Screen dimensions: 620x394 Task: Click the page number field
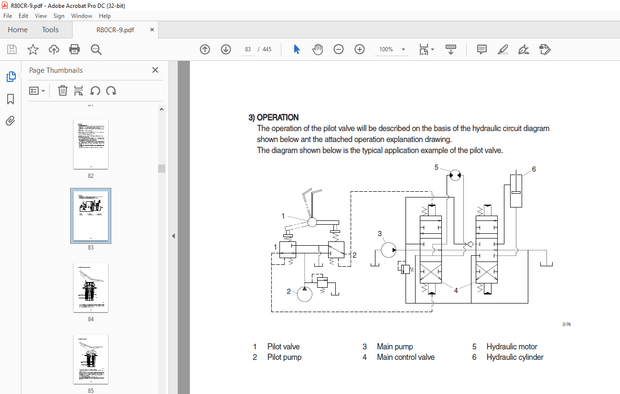(x=248, y=49)
